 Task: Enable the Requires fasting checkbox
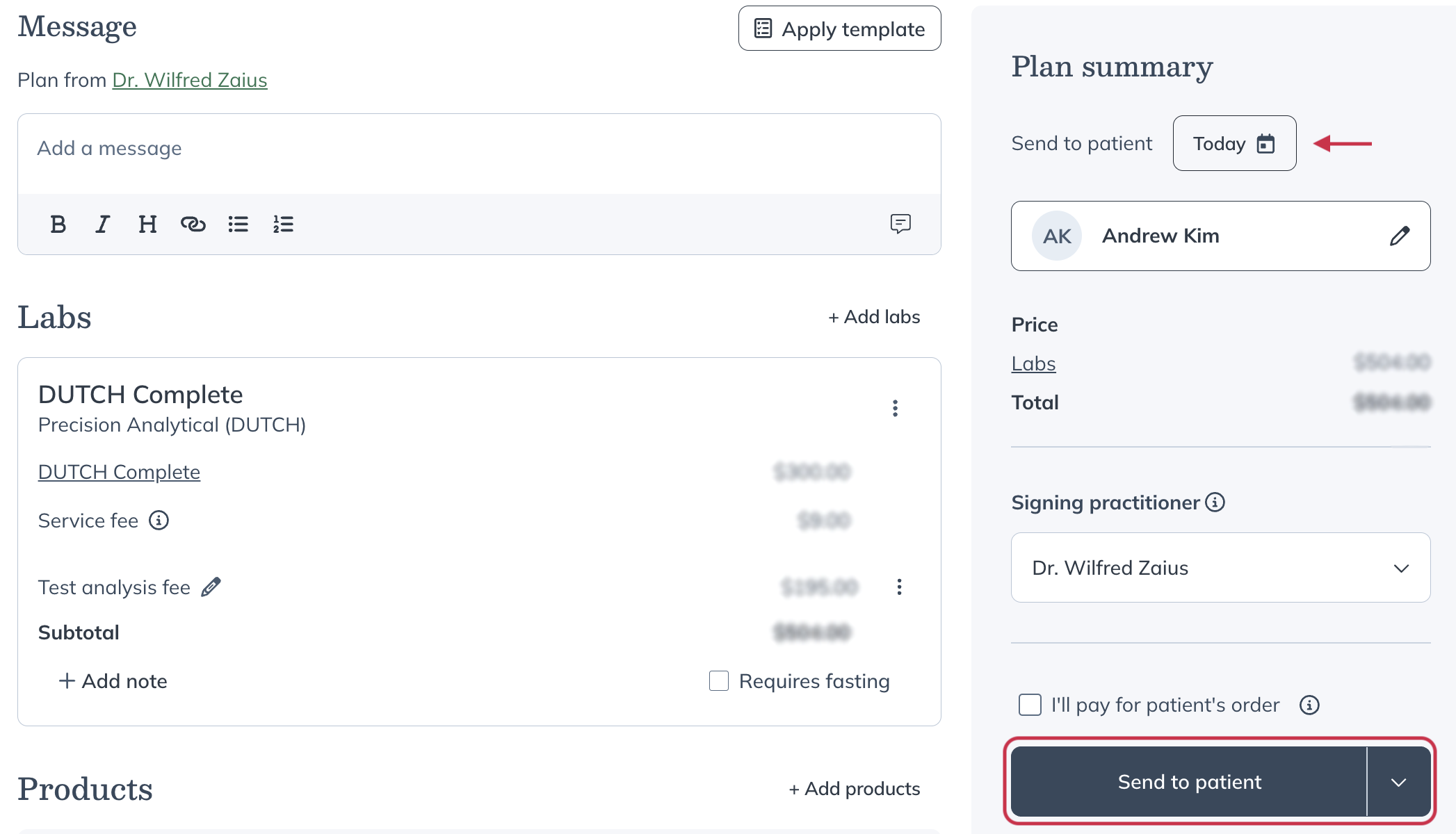click(719, 680)
